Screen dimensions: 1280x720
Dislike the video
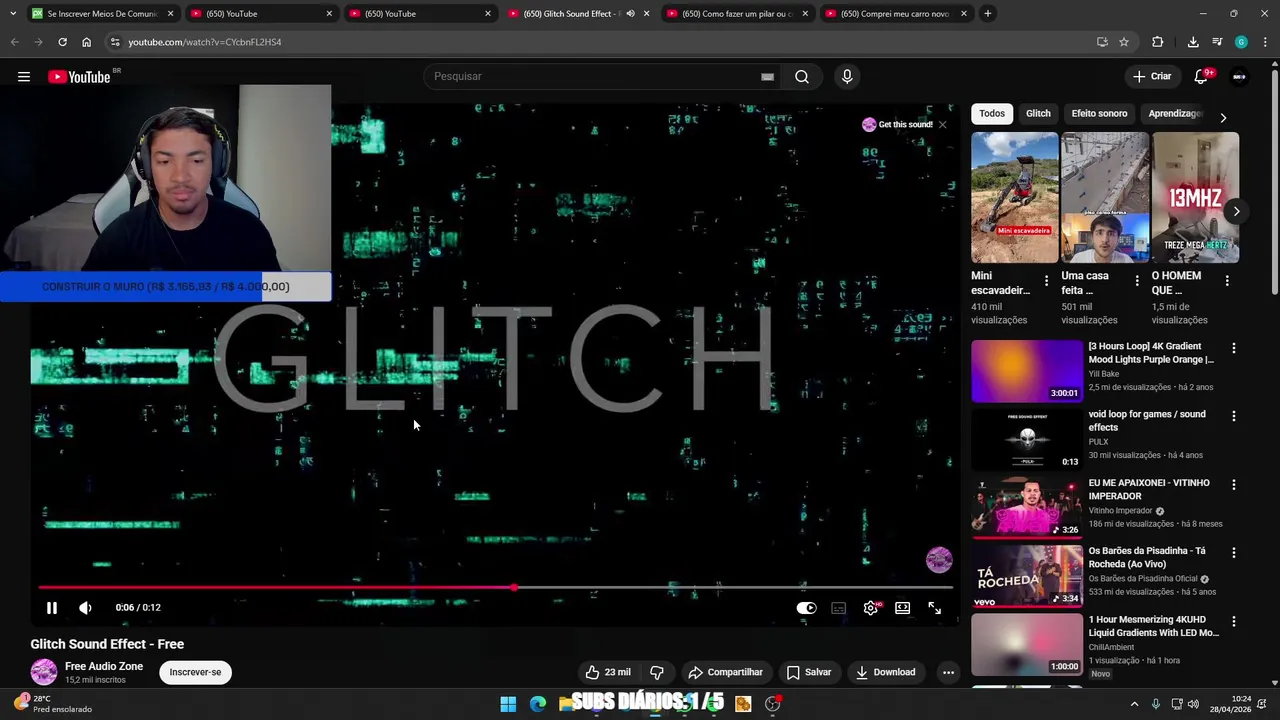pyautogui.click(x=657, y=672)
